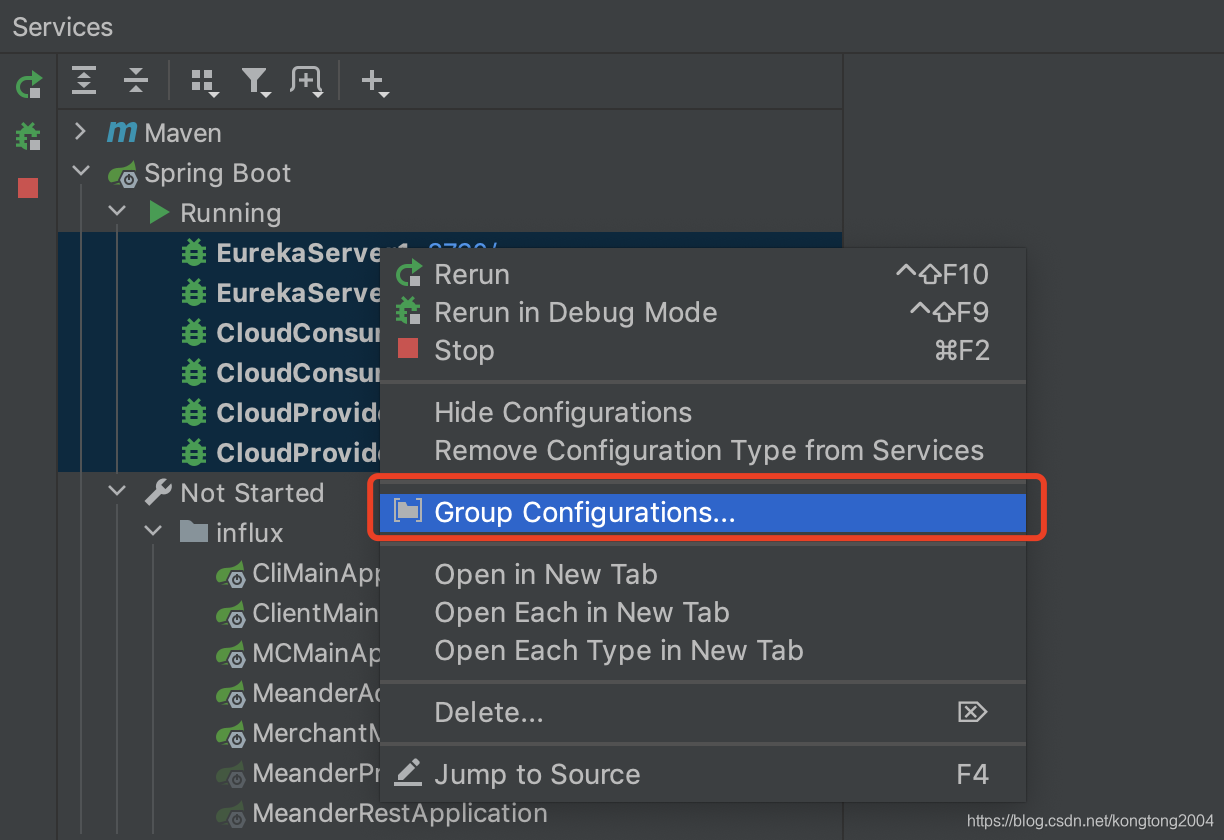Screen dimensions: 1224x840
Task: Select MeanderRestApplication in the tree
Action: tap(399, 813)
